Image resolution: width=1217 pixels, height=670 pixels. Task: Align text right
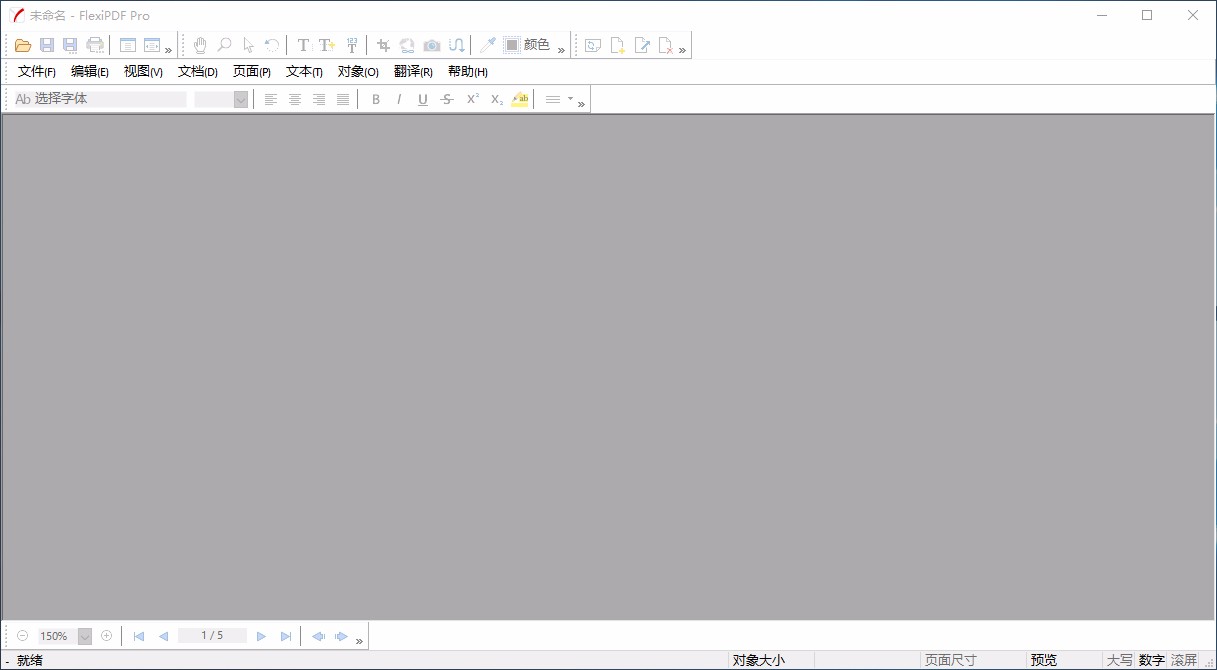pos(319,99)
